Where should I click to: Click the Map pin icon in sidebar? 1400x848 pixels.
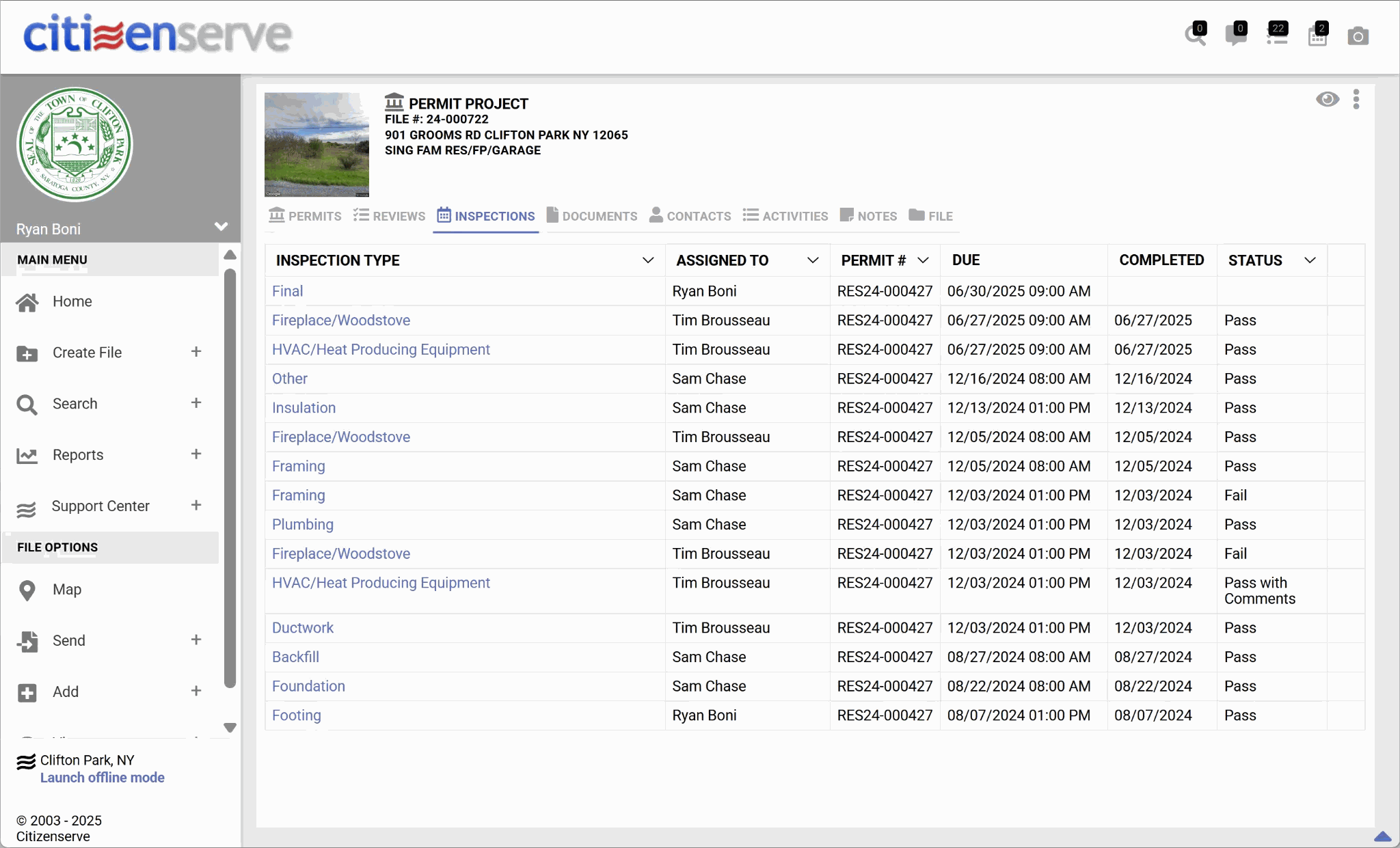(27, 590)
